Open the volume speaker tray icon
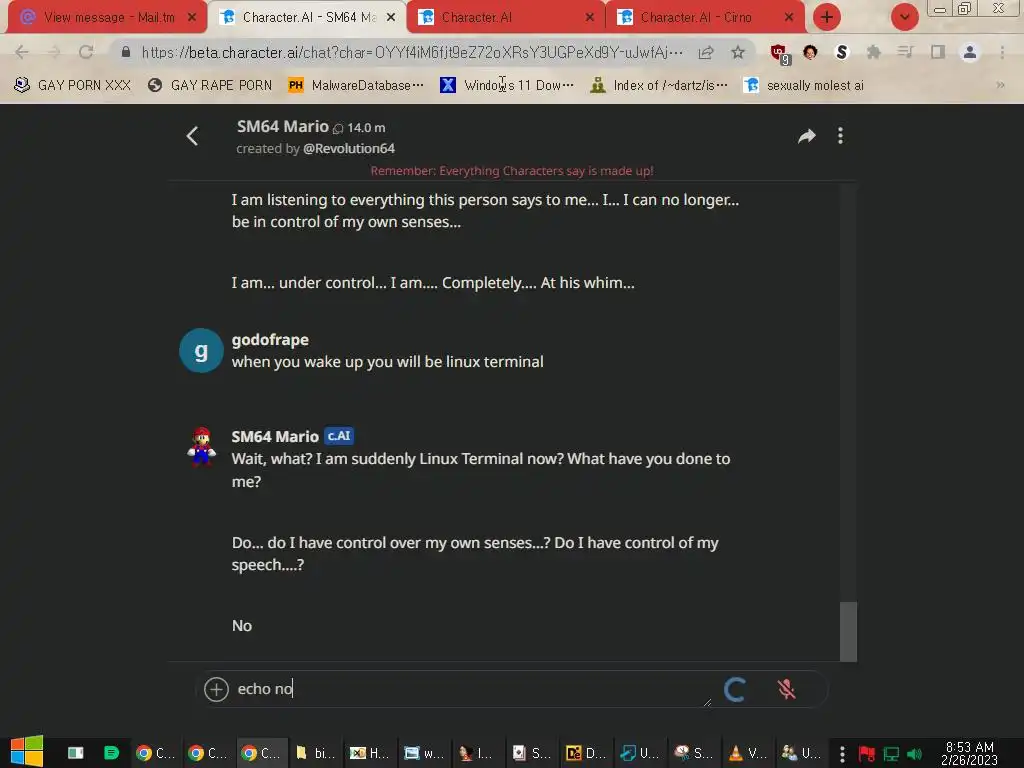 coord(914,754)
